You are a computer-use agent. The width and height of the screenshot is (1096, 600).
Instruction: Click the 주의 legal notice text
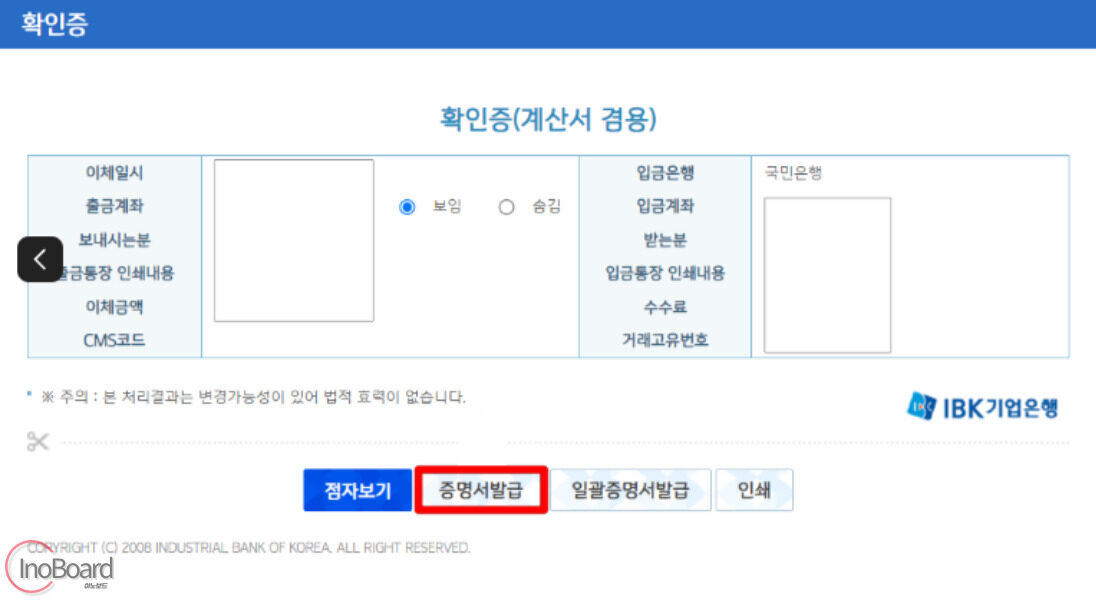[253, 397]
